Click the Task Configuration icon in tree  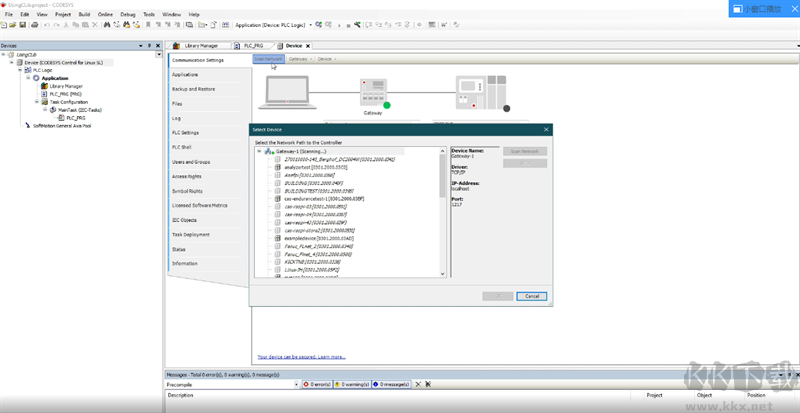[44, 101]
